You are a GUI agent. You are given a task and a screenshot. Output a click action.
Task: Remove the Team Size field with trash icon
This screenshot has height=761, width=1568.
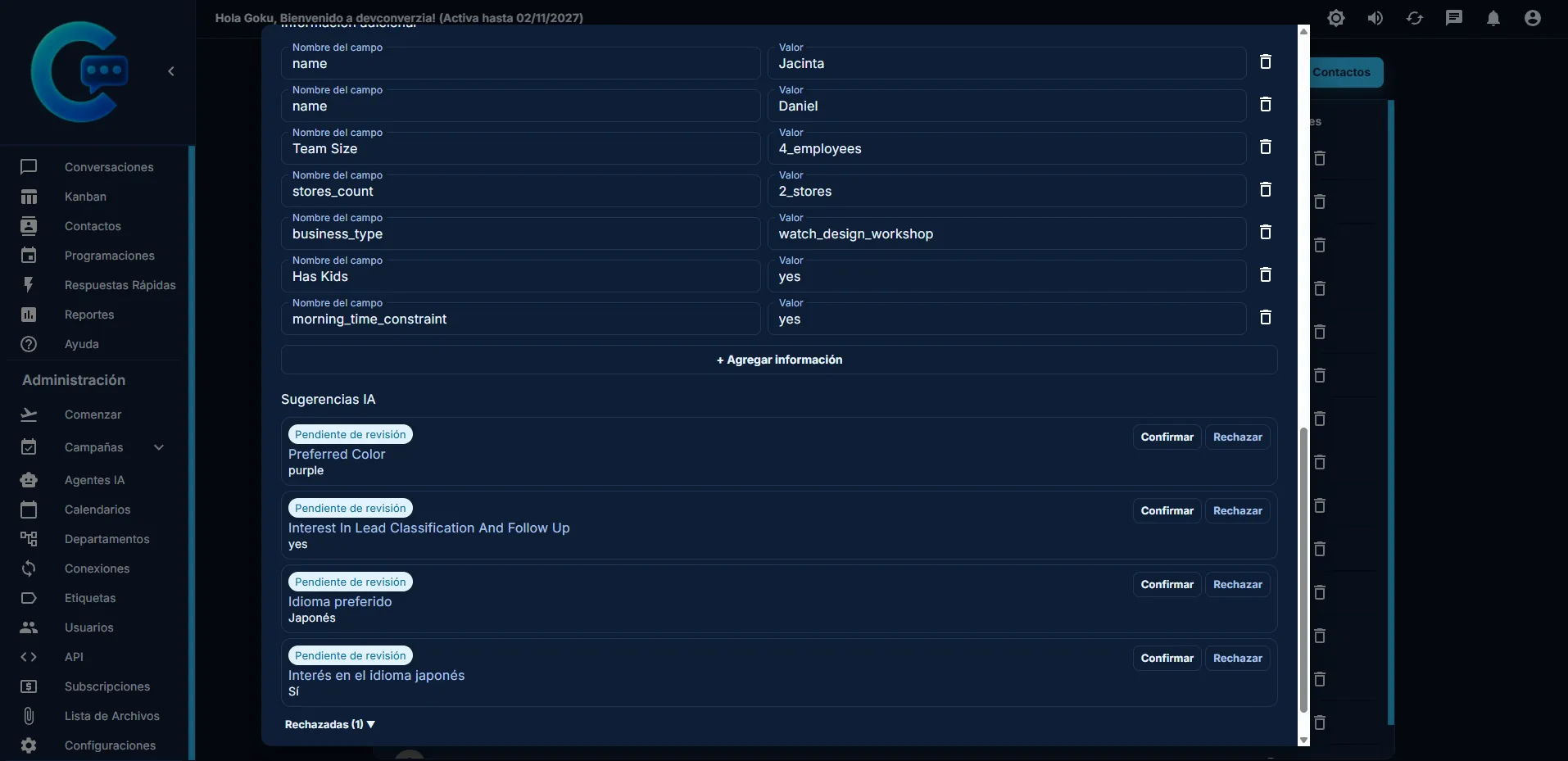[1265, 147]
